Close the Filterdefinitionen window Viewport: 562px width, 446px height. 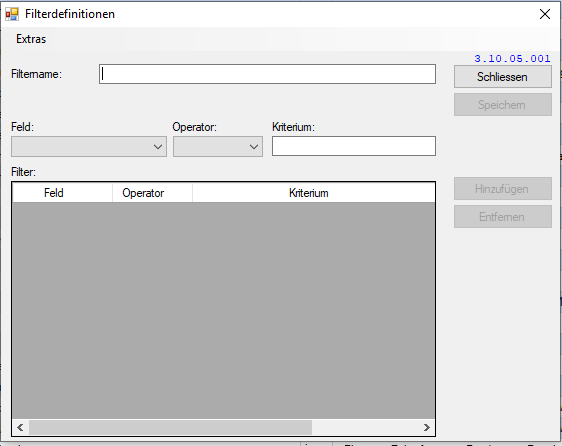tap(545, 14)
